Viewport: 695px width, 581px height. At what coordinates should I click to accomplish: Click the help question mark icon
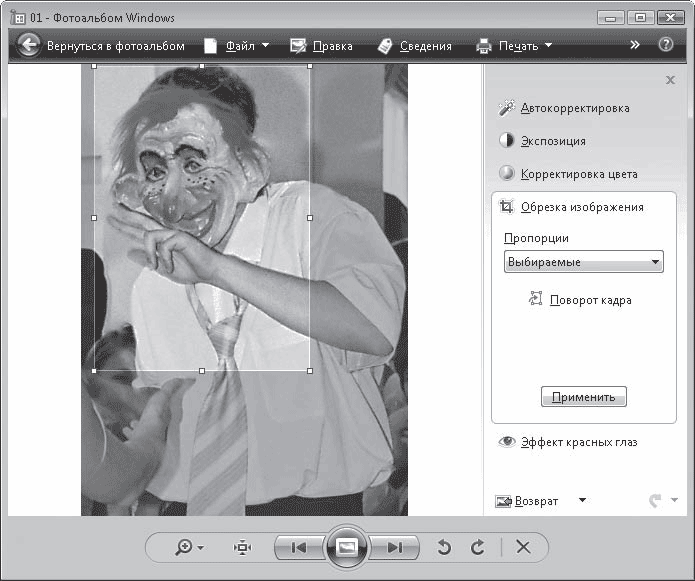point(666,45)
